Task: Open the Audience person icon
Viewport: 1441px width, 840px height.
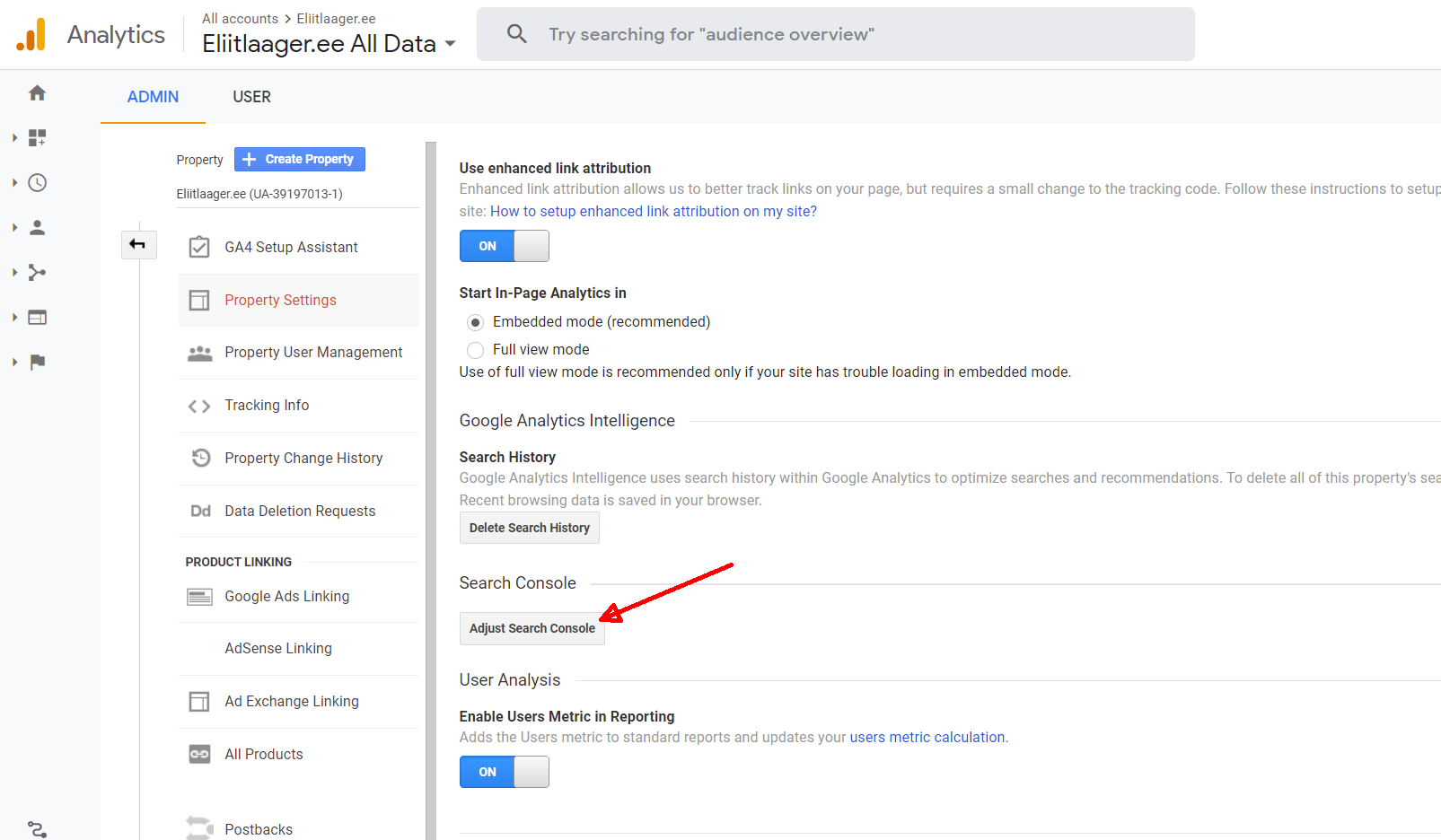Action: [x=37, y=228]
